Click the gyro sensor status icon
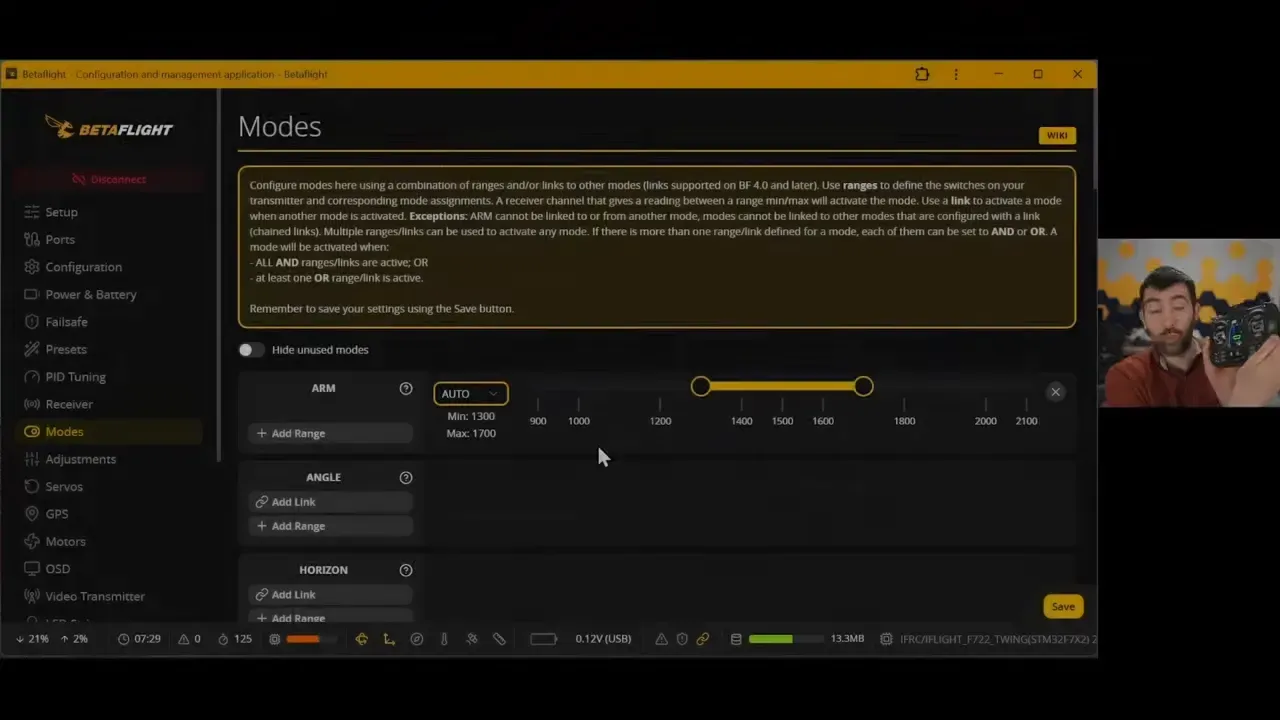Viewport: 1280px width, 720px height. click(361, 639)
